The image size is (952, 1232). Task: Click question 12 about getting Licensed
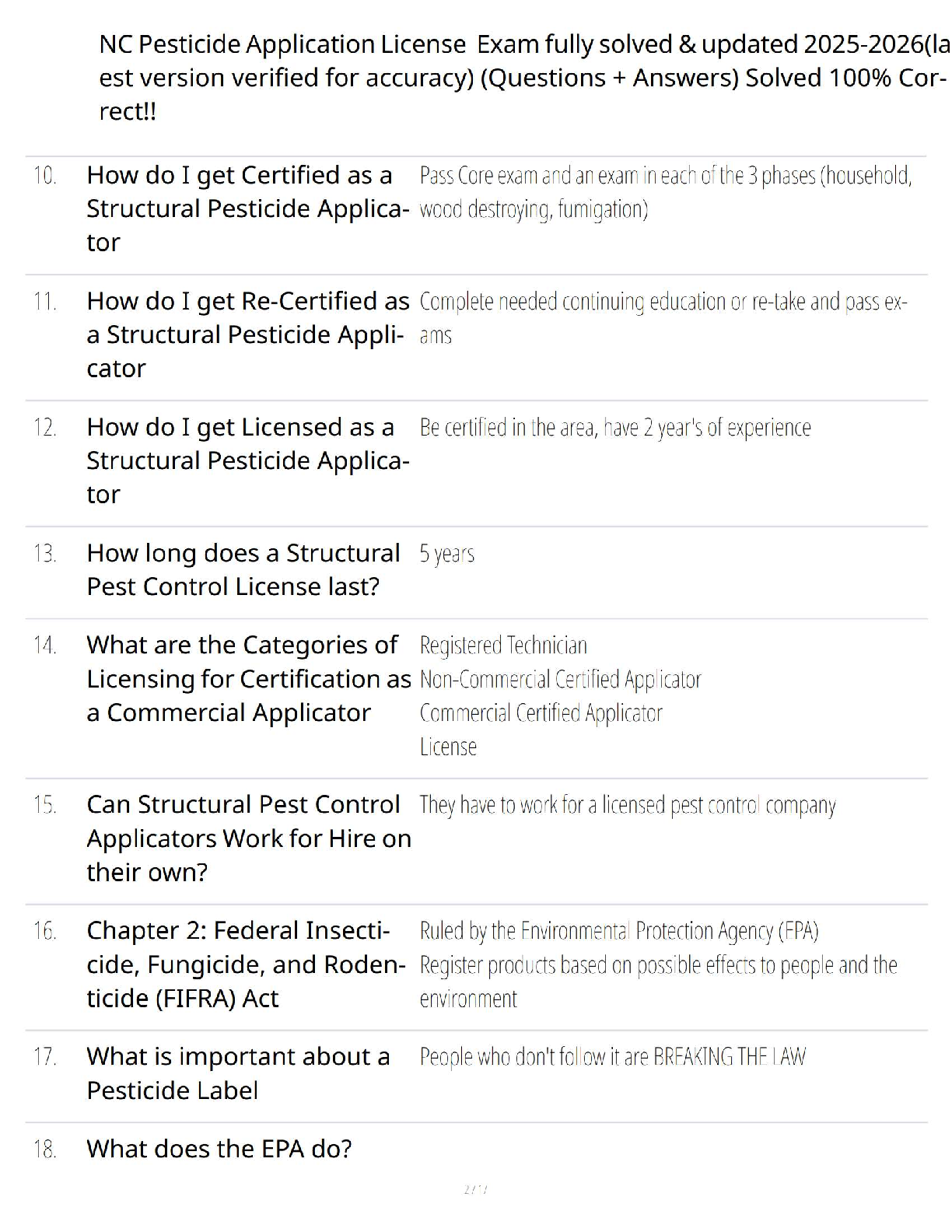(x=247, y=460)
